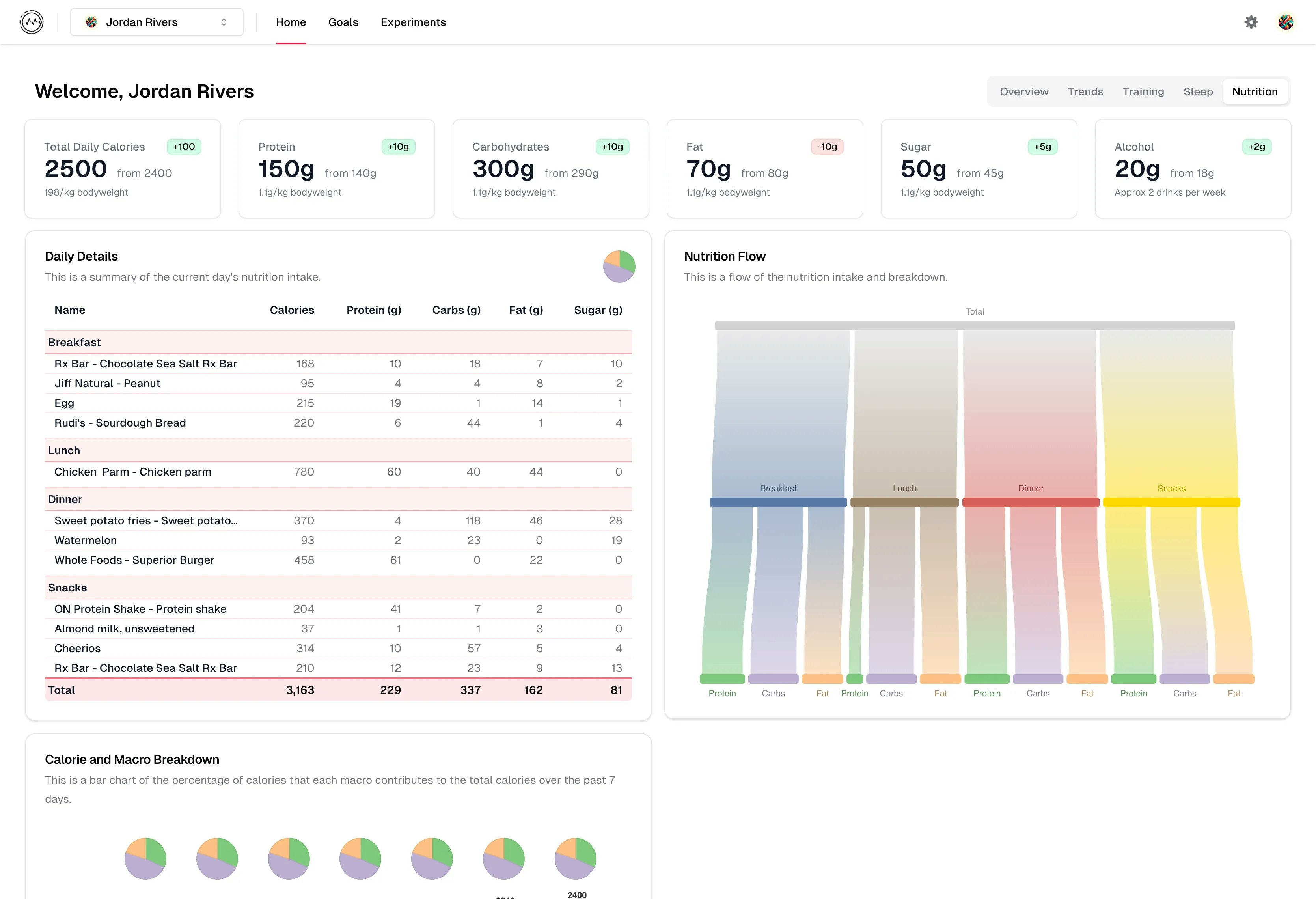Select the Trends tab
The width and height of the screenshot is (1316, 899).
[x=1085, y=92]
